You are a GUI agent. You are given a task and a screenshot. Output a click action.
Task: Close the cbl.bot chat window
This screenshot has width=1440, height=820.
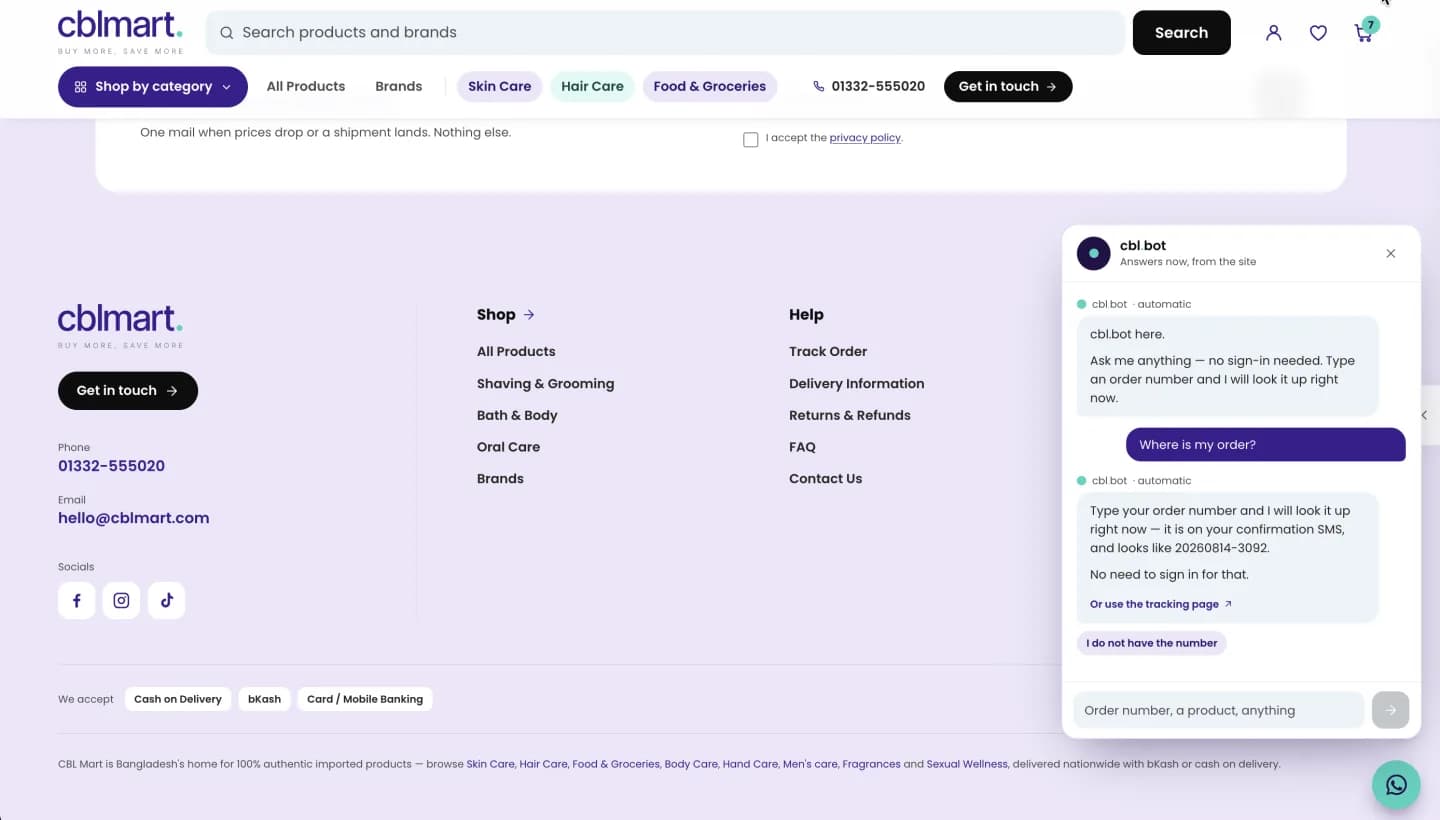click(x=1390, y=254)
